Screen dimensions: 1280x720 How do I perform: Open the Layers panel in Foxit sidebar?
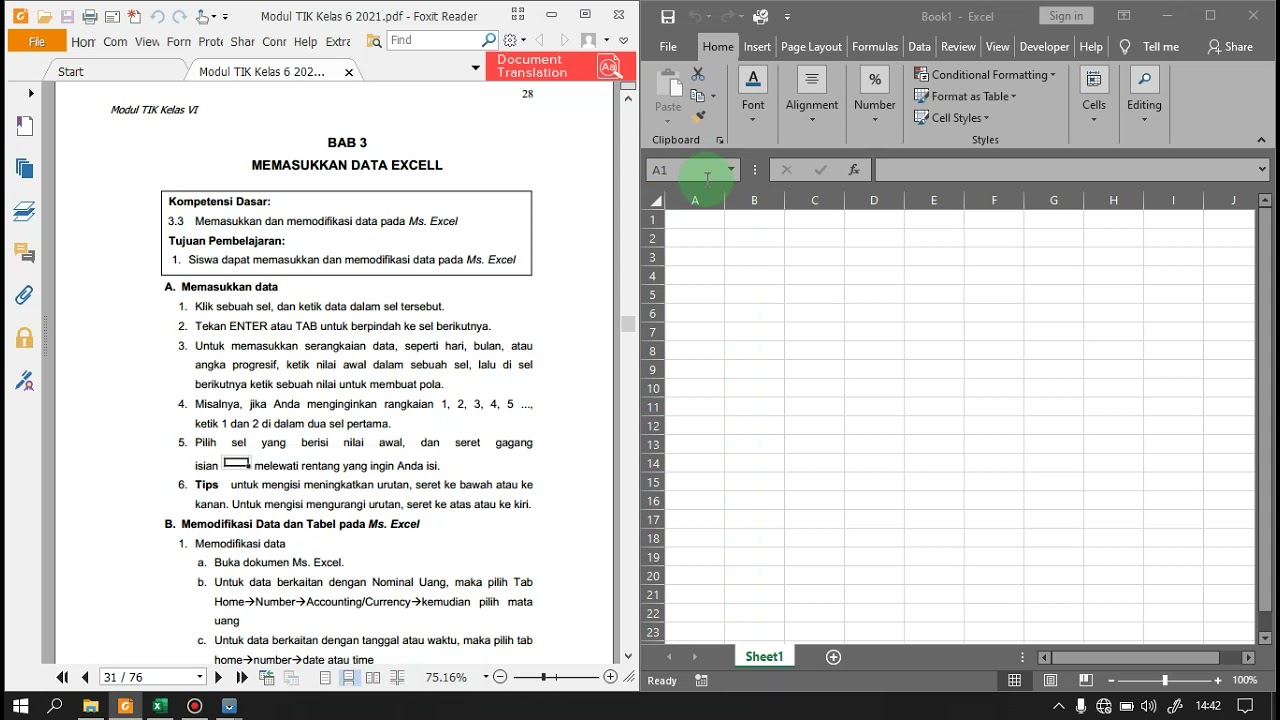[x=25, y=212]
